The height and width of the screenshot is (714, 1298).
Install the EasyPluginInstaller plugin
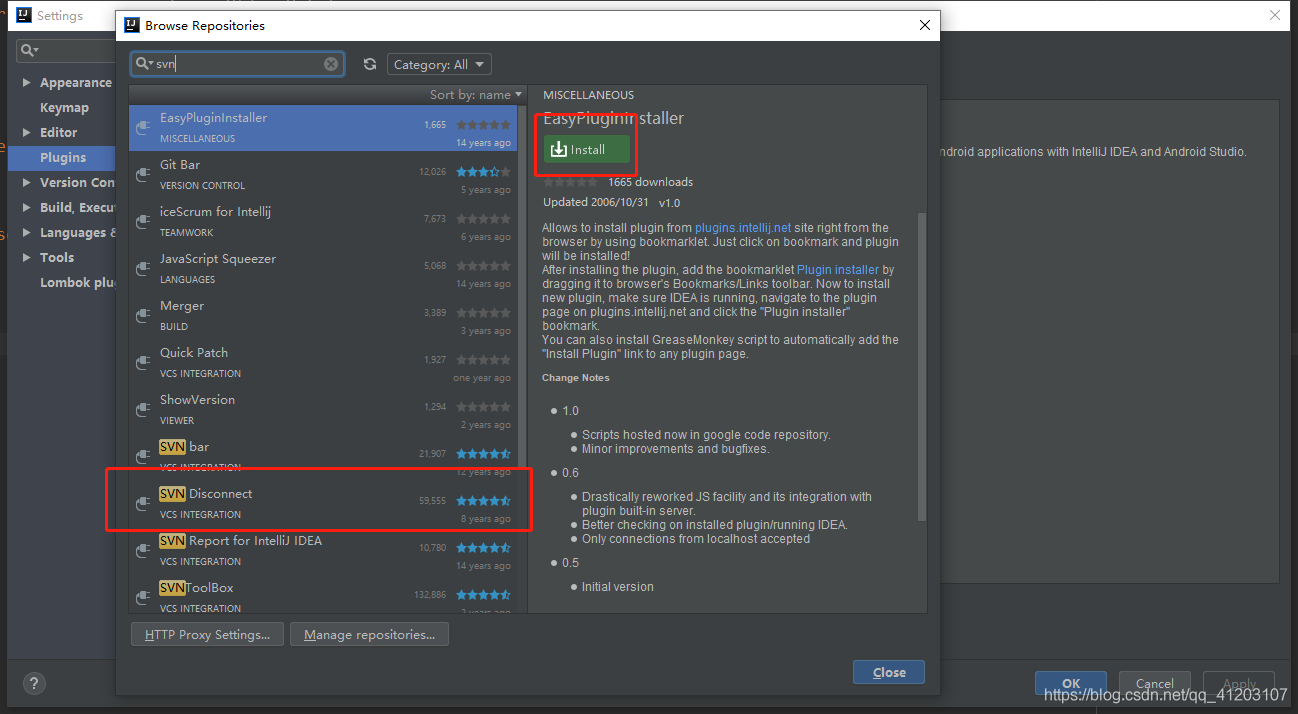click(587, 150)
